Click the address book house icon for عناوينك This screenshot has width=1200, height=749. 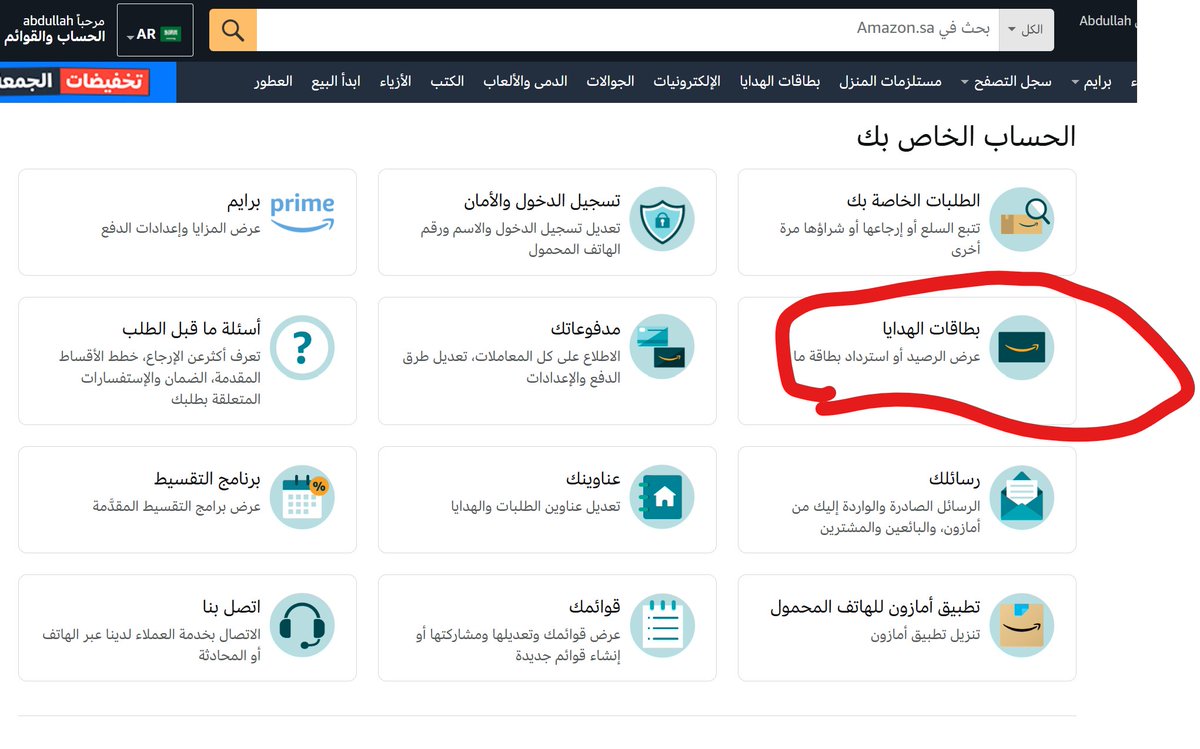pyautogui.click(x=661, y=496)
